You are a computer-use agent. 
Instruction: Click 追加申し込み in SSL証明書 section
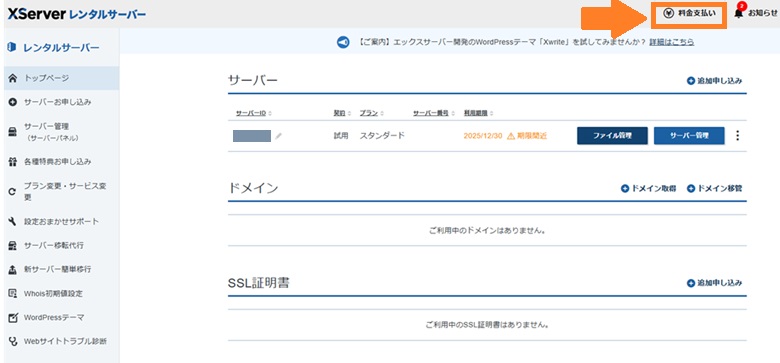click(x=714, y=283)
